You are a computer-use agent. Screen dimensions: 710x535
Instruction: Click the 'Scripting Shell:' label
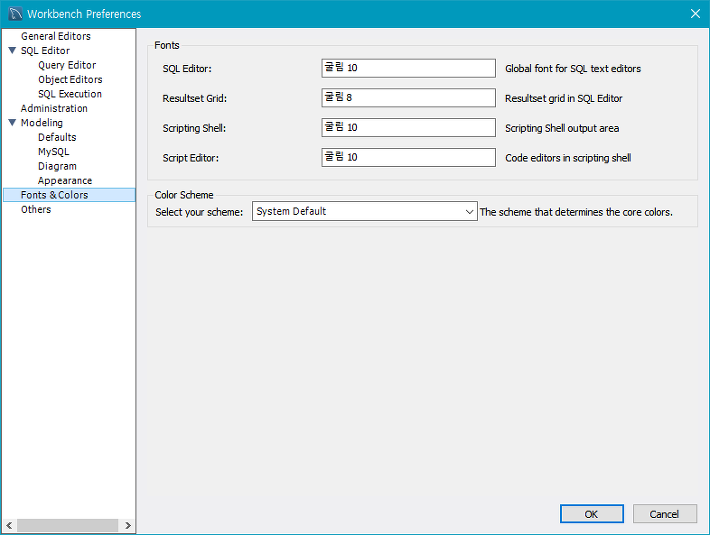click(x=194, y=128)
